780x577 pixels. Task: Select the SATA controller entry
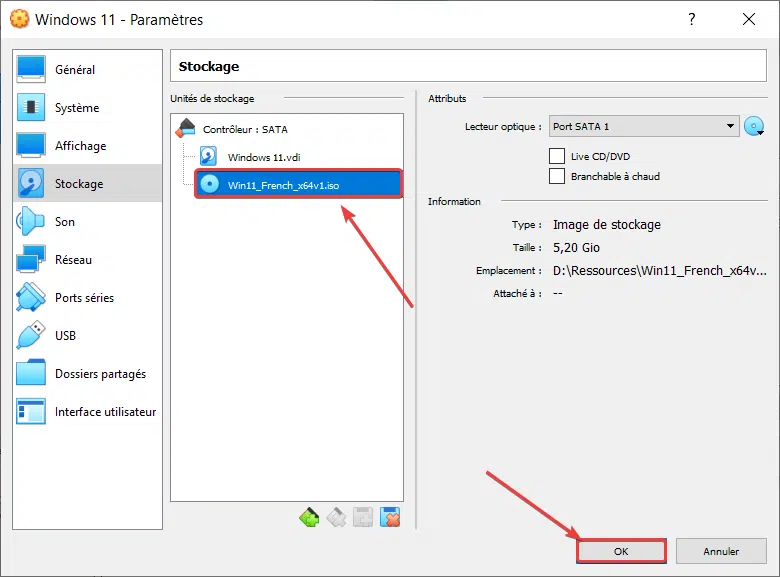[x=244, y=129]
